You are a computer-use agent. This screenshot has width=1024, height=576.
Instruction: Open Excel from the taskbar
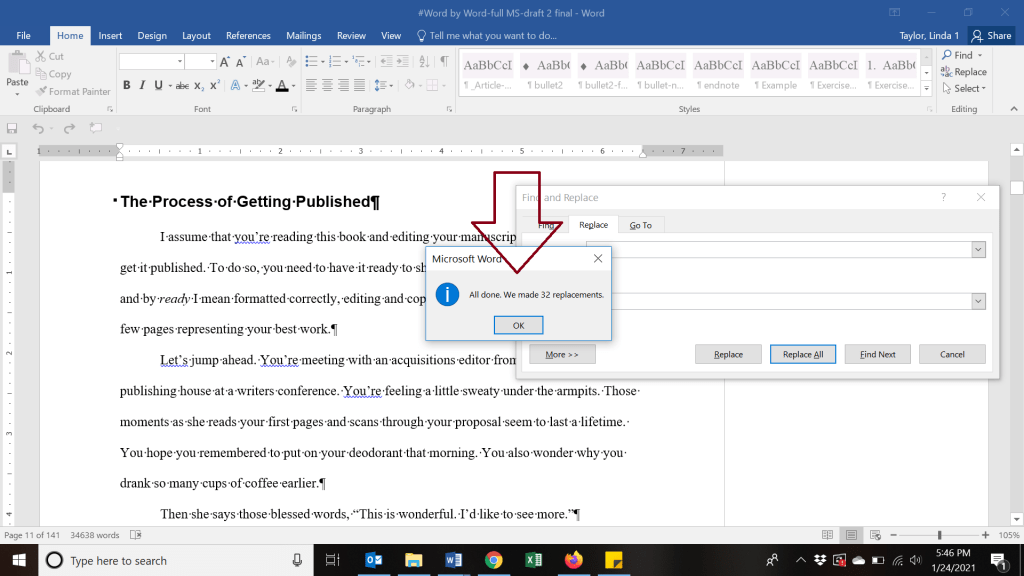click(x=534, y=560)
